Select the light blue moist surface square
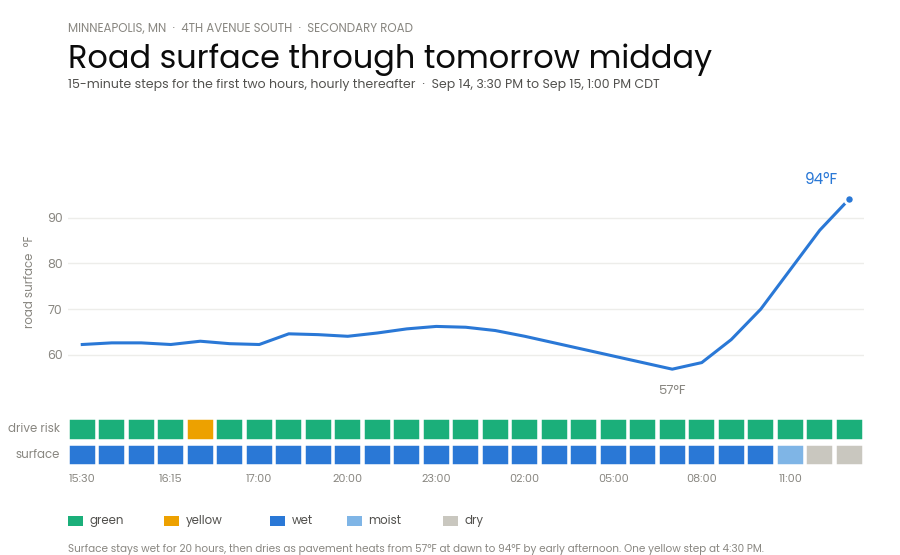 coord(790,455)
